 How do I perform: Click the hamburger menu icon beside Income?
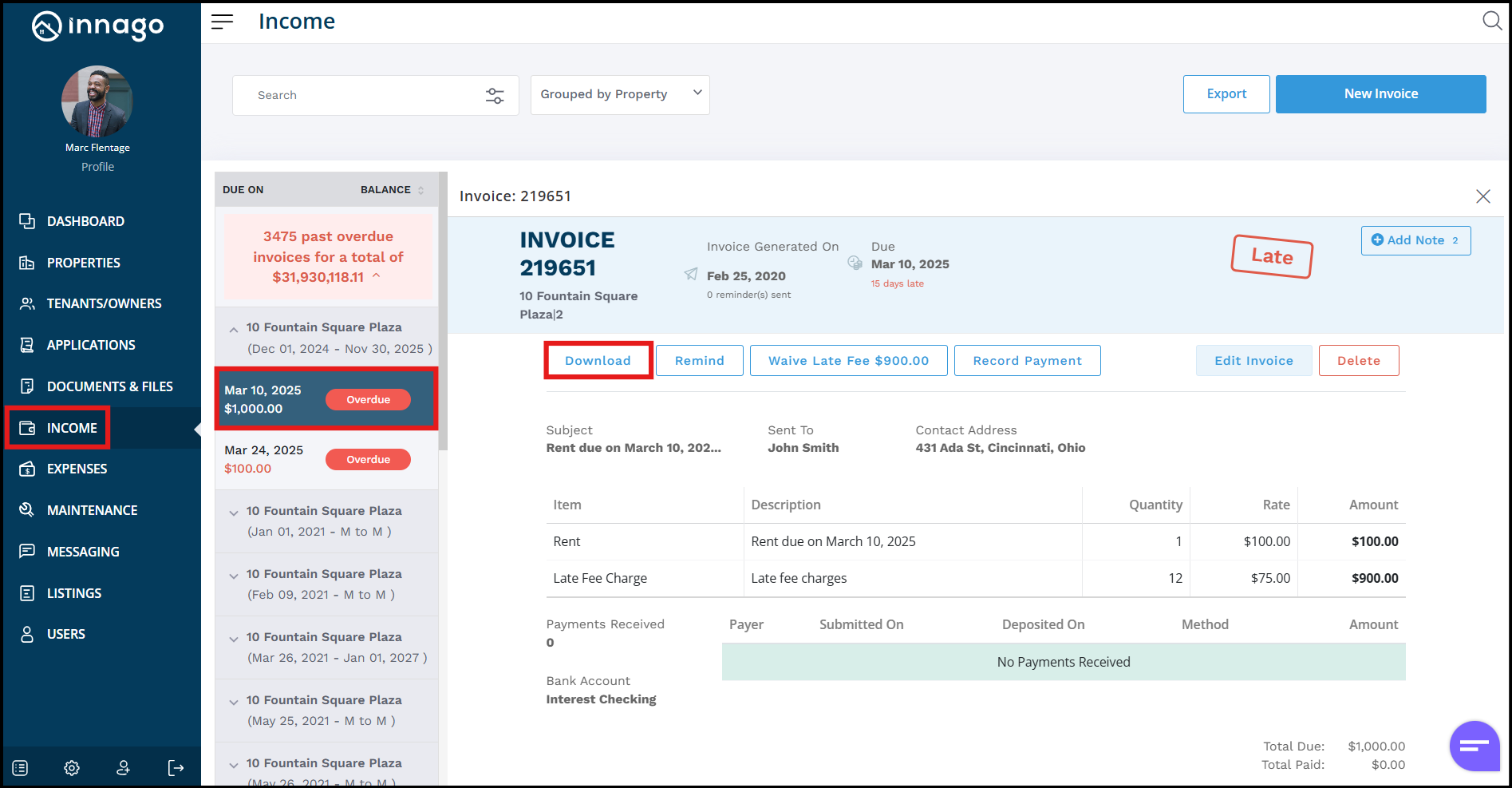pos(222,22)
